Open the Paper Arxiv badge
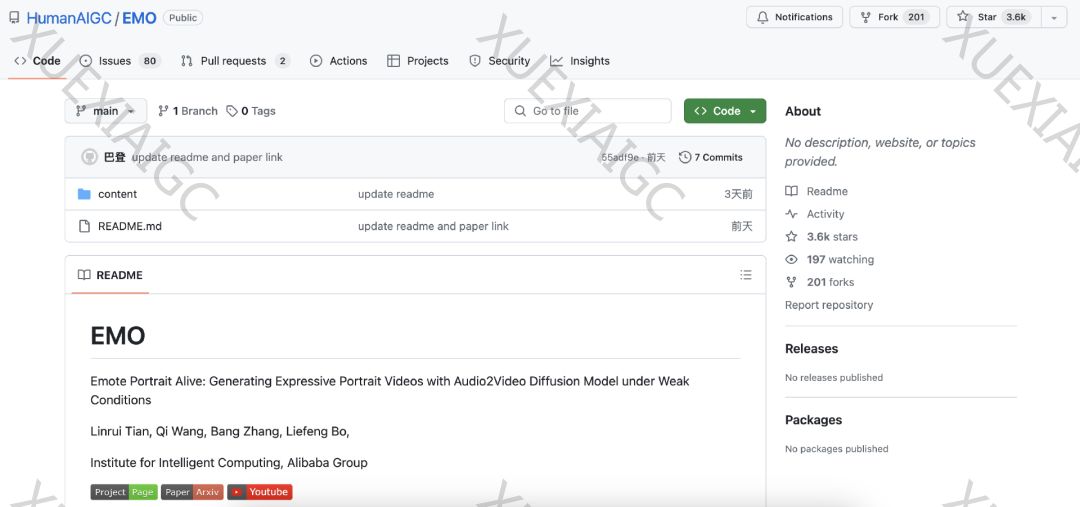1080x507 pixels. (192, 492)
